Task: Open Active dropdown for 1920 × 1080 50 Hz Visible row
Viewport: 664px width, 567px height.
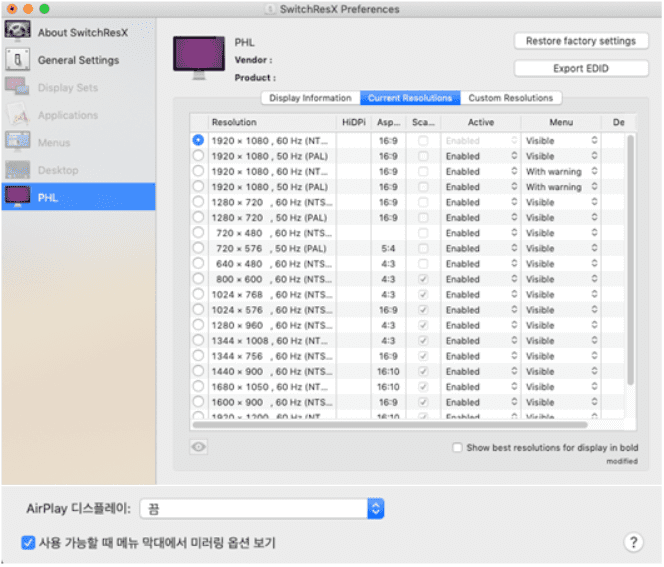Action: pyautogui.click(x=481, y=156)
